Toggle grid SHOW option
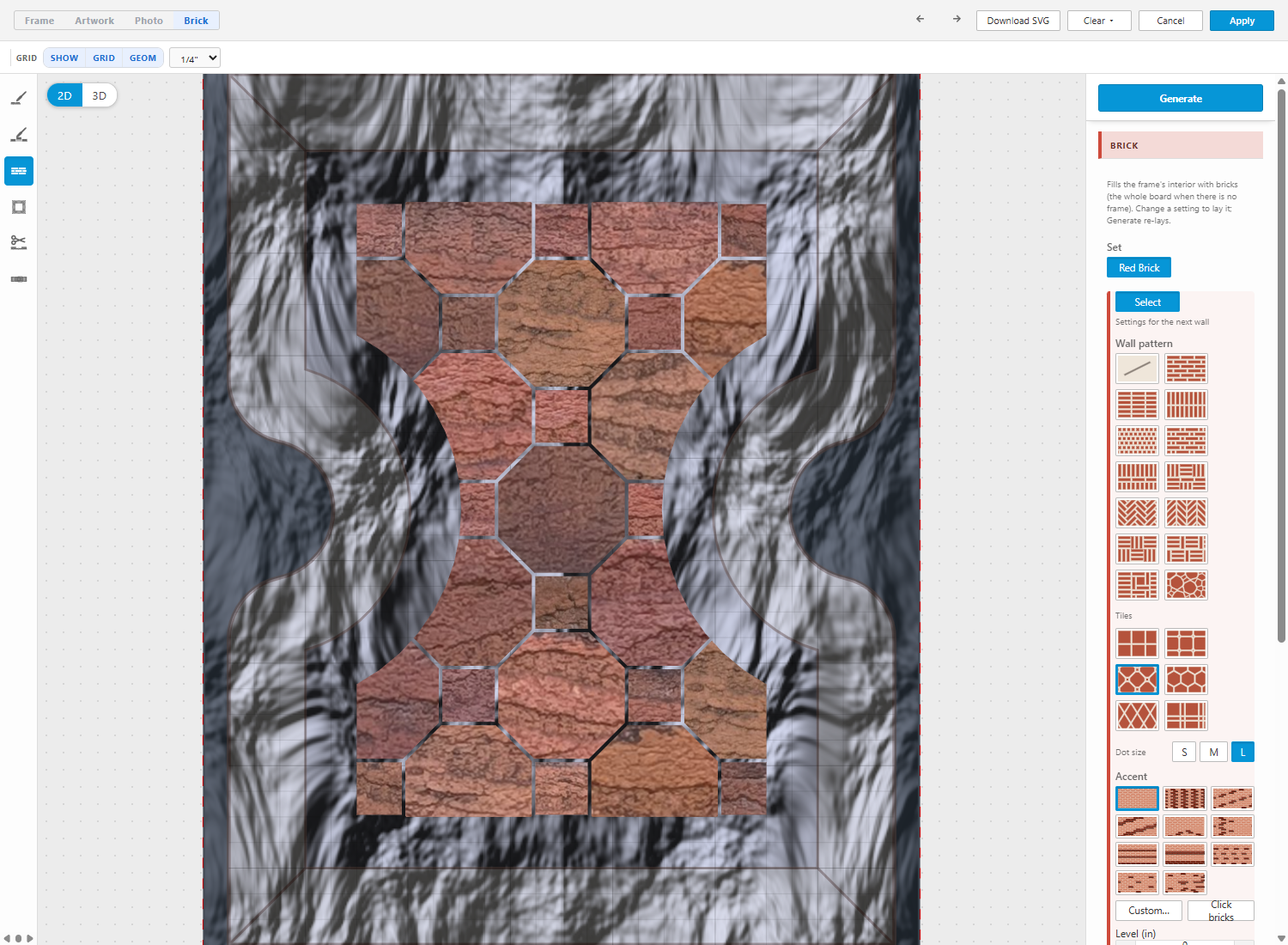The width and height of the screenshot is (1288, 945). [64, 58]
